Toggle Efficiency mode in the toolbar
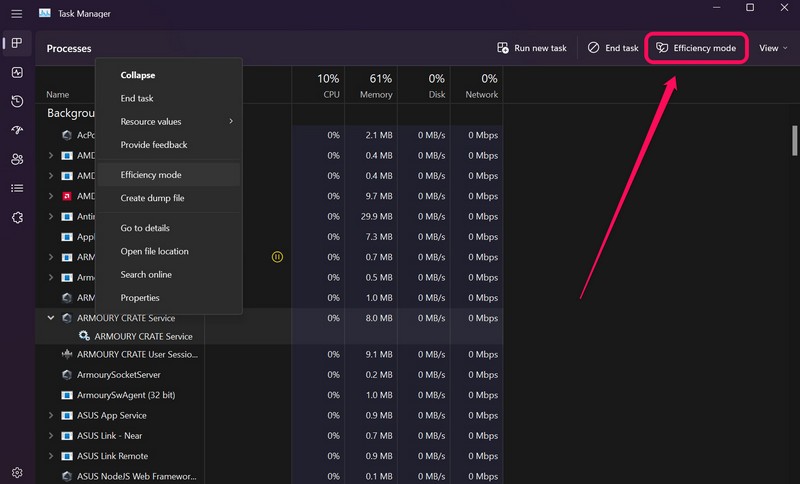 (x=696, y=48)
